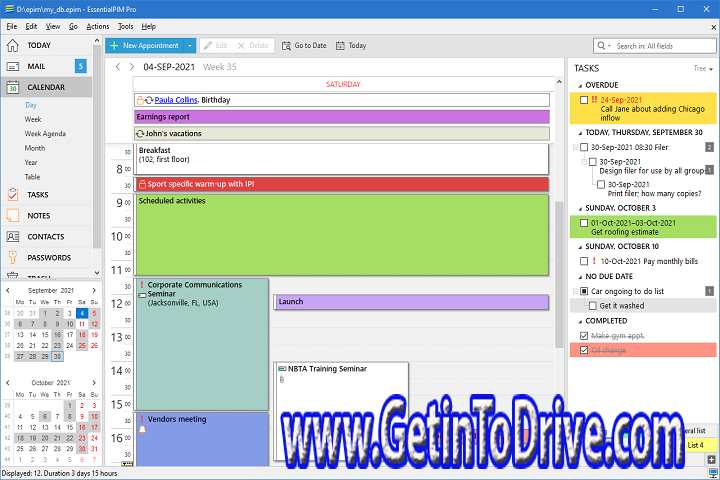The height and width of the screenshot is (480, 720).
Task: Check the 30-Sep-2021 08:30 Filer task
Action: click(x=584, y=147)
